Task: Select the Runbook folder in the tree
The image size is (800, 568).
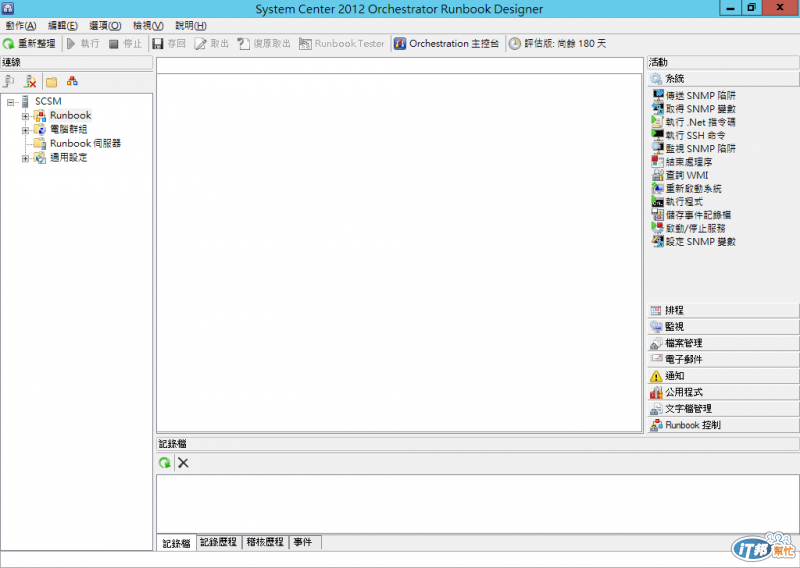Action: (x=70, y=115)
